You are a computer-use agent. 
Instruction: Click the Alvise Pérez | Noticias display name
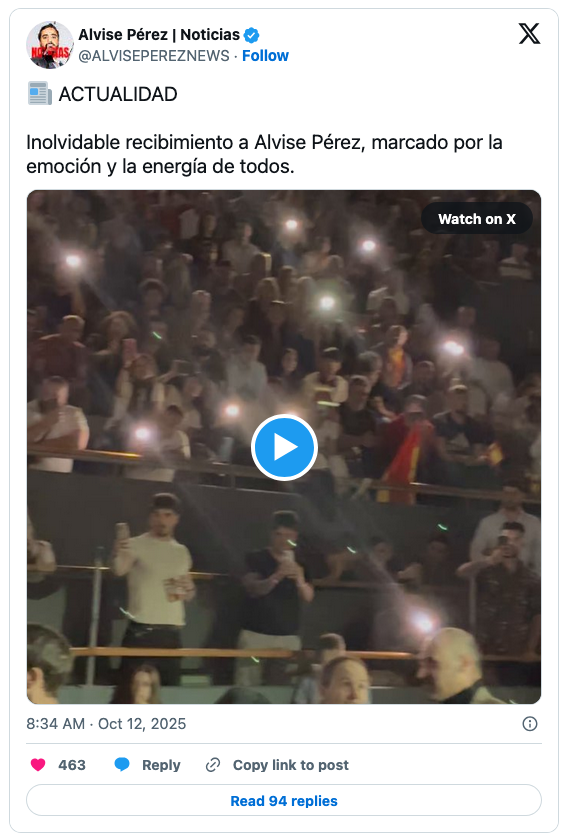[x=159, y=35]
